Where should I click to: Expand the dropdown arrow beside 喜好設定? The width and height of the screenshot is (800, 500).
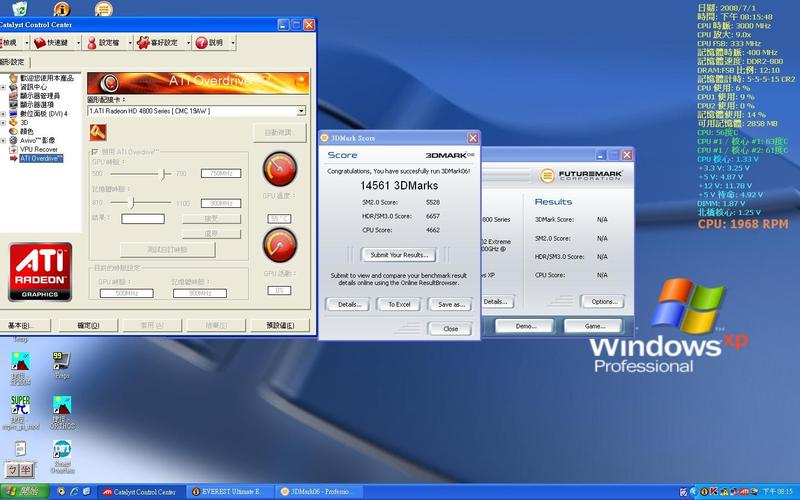click(188, 43)
